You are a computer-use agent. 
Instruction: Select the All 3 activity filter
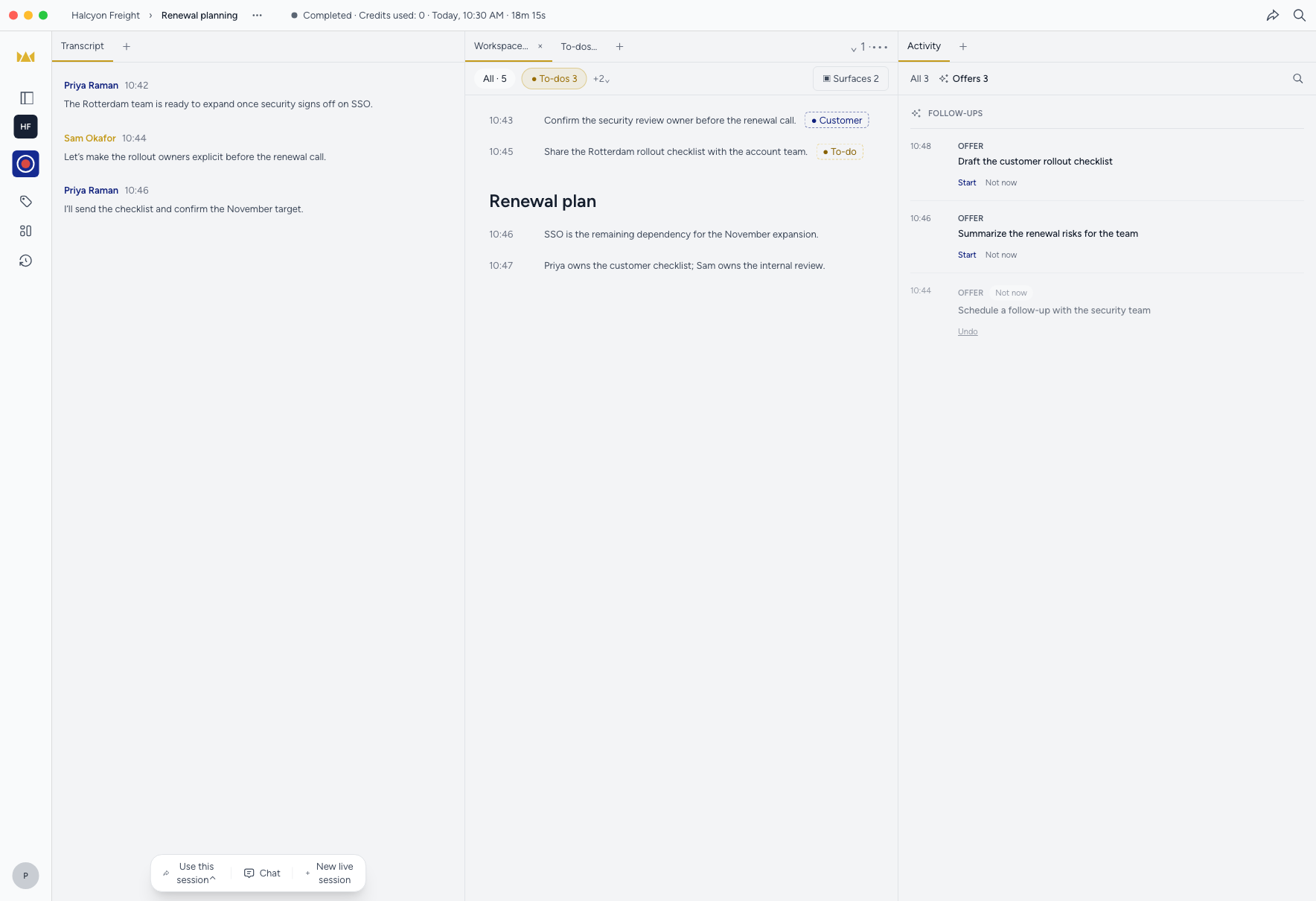click(x=919, y=78)
